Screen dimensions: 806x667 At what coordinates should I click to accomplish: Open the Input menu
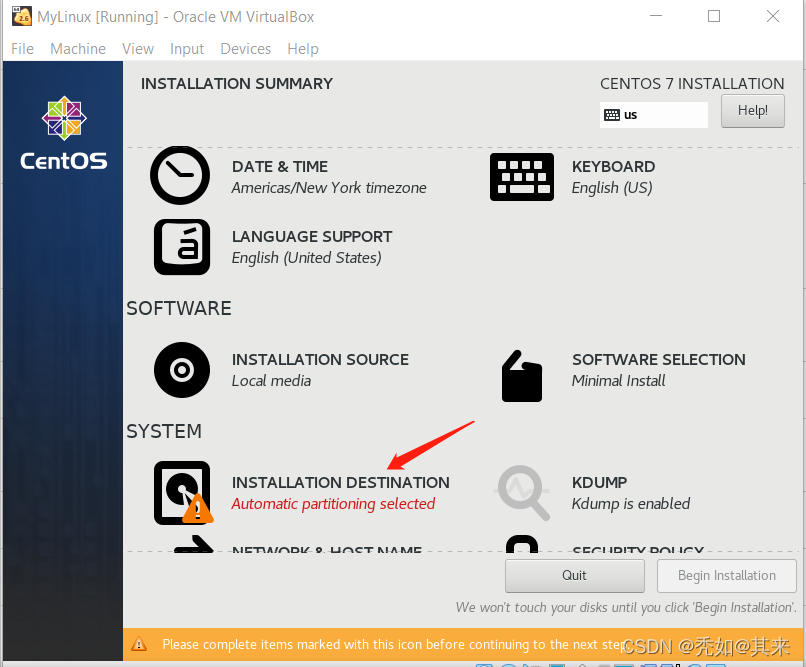187,49
